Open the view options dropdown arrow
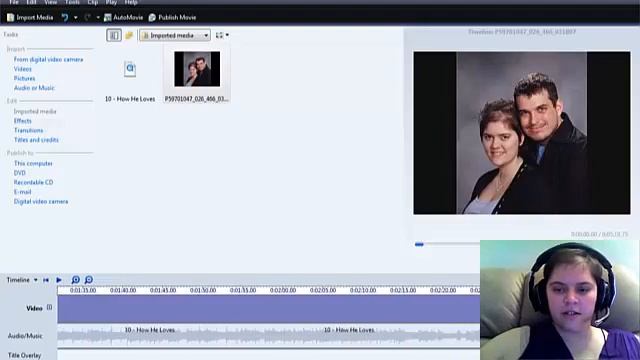This screenshot has height=360, width=640. [x=227, y=36]
